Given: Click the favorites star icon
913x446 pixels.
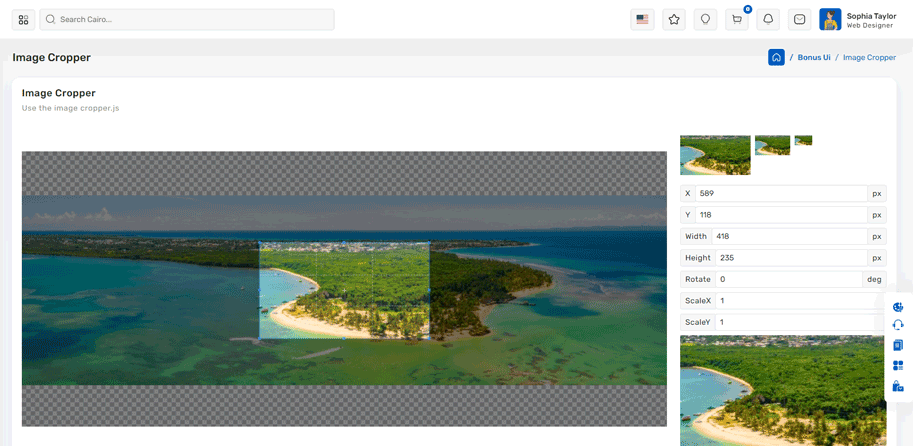Looking at the screenshot, I should click(x=674, y=19).
